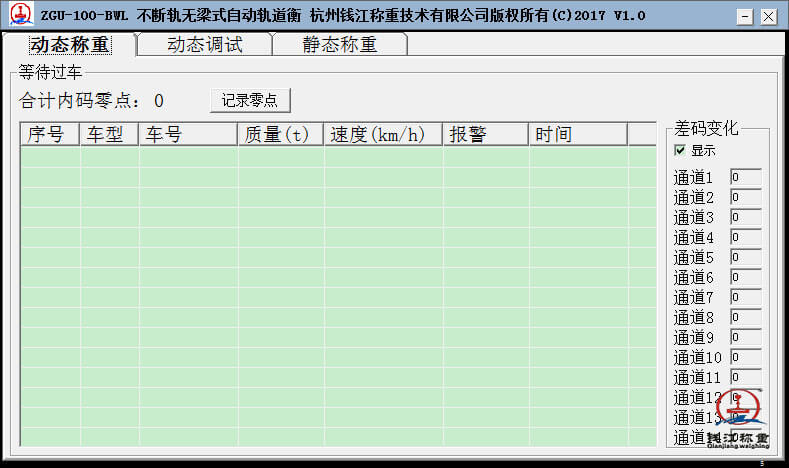Click the Qianjiang weighing logo
Viewport: 789px width, 468px height.
(x=738, y=417)
